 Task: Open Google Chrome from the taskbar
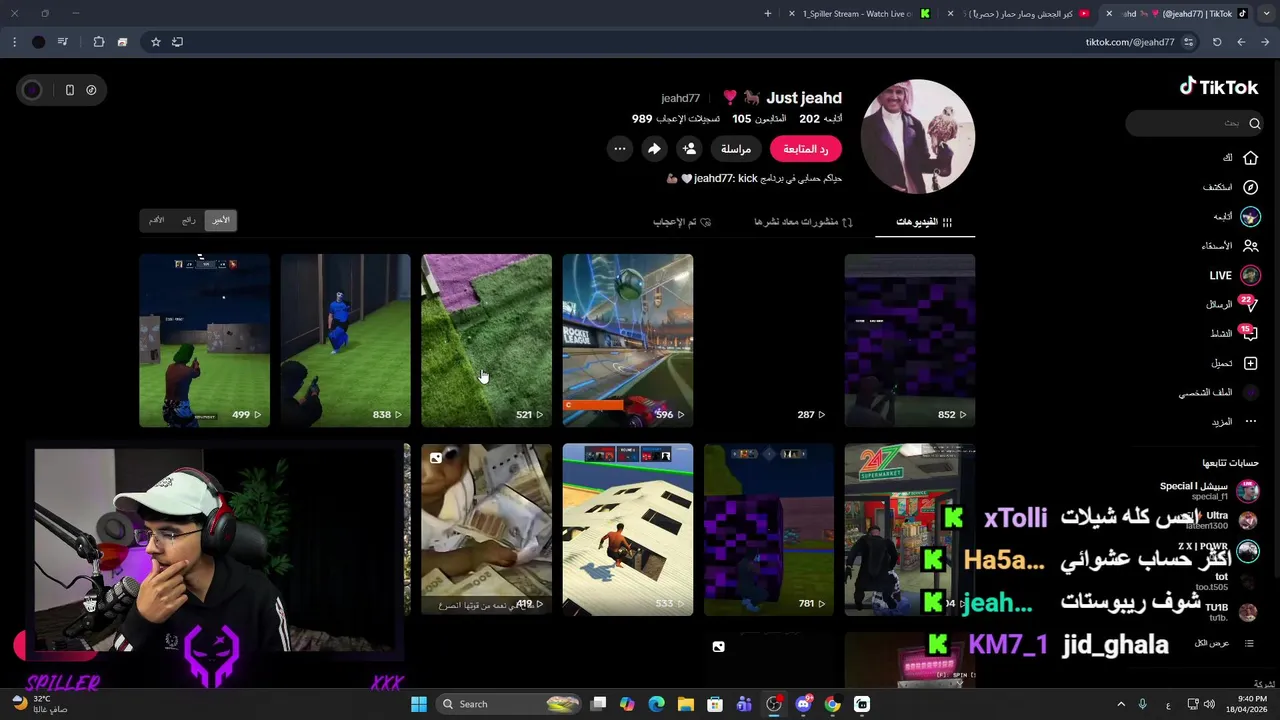pyautogui.click(x=832, y=704)
